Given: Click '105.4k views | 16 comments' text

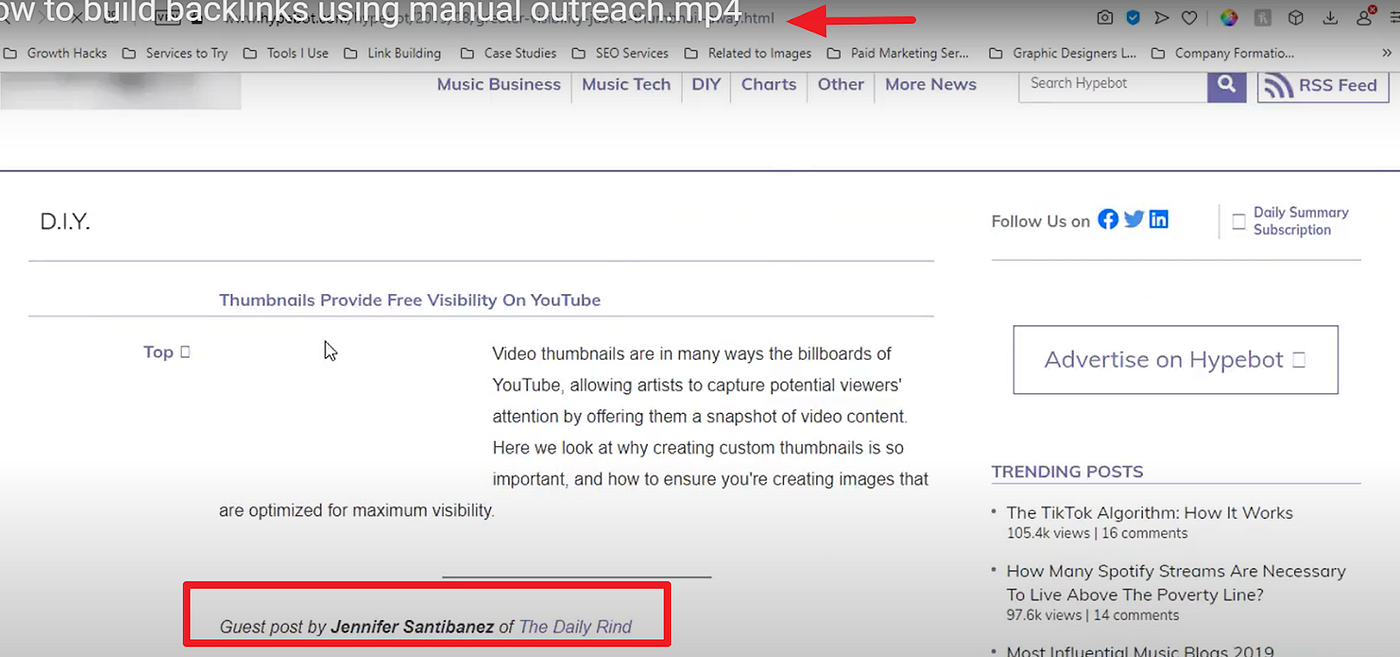Looking at the screenshot, I should pyautogui.click(x=1099, y=534).
